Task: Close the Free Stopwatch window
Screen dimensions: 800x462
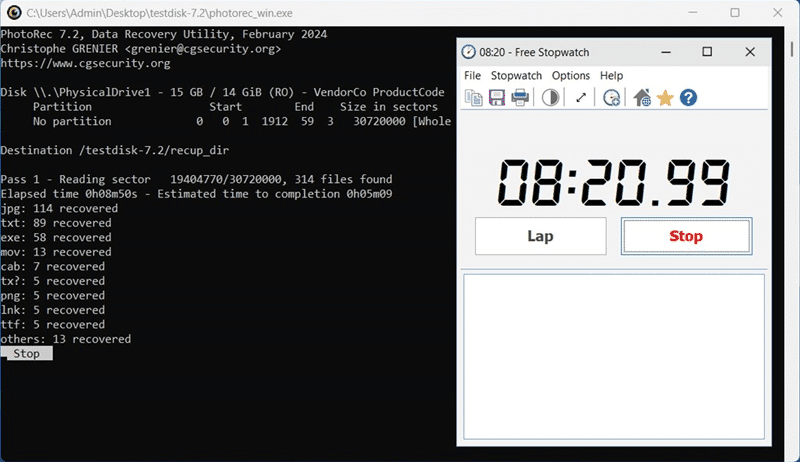Action: [x=750, y=52]
